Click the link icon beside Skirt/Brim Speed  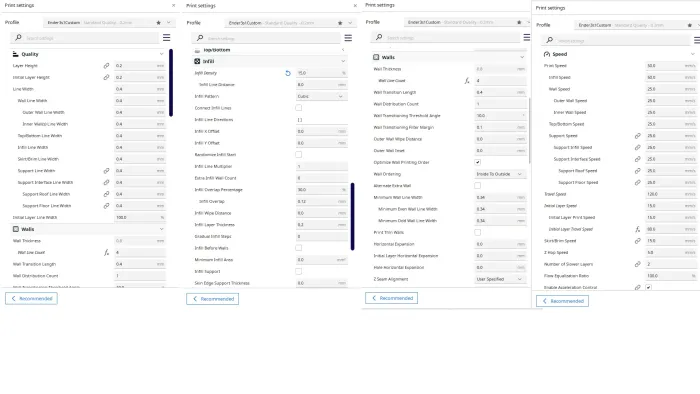(638, 241)
